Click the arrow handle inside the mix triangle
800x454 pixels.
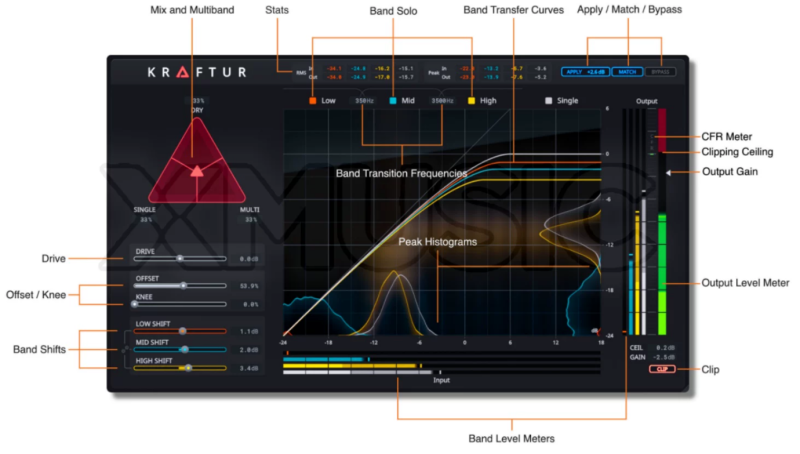(x=197, y=171)
